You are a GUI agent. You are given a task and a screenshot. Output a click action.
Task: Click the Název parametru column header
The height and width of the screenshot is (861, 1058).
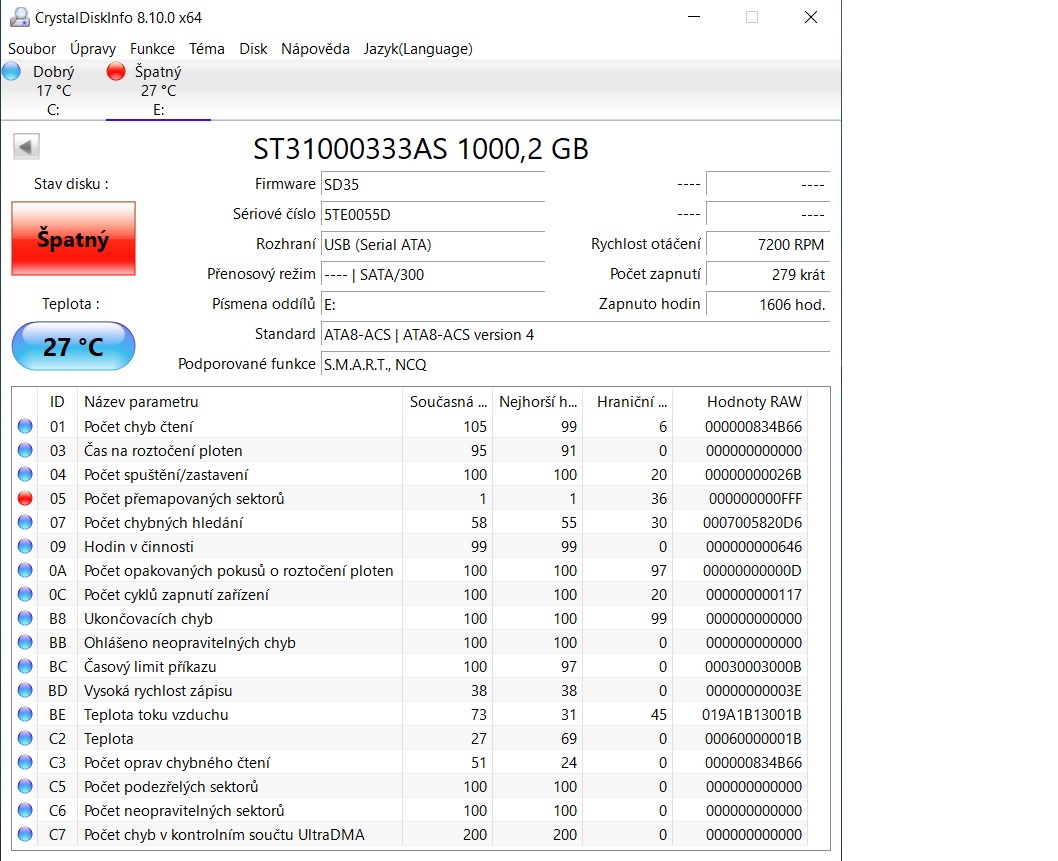coord(240,401)
